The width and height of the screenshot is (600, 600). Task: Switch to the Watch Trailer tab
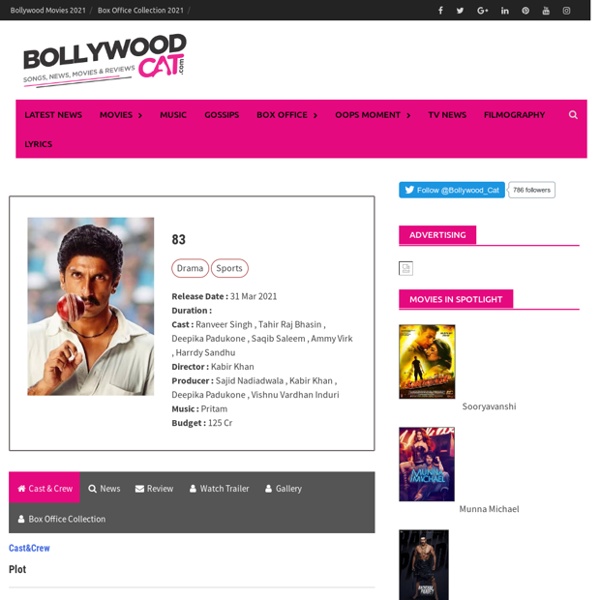(x=219, y=489)
